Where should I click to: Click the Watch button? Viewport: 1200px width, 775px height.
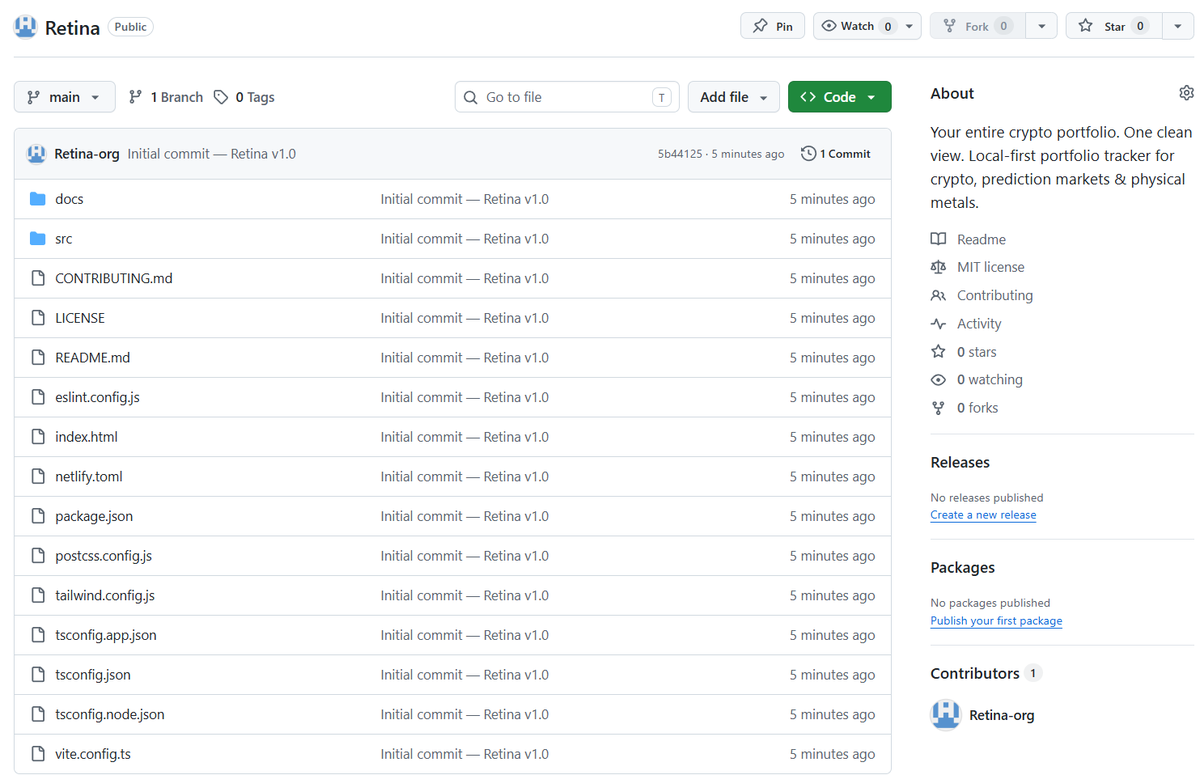point(856,26)
